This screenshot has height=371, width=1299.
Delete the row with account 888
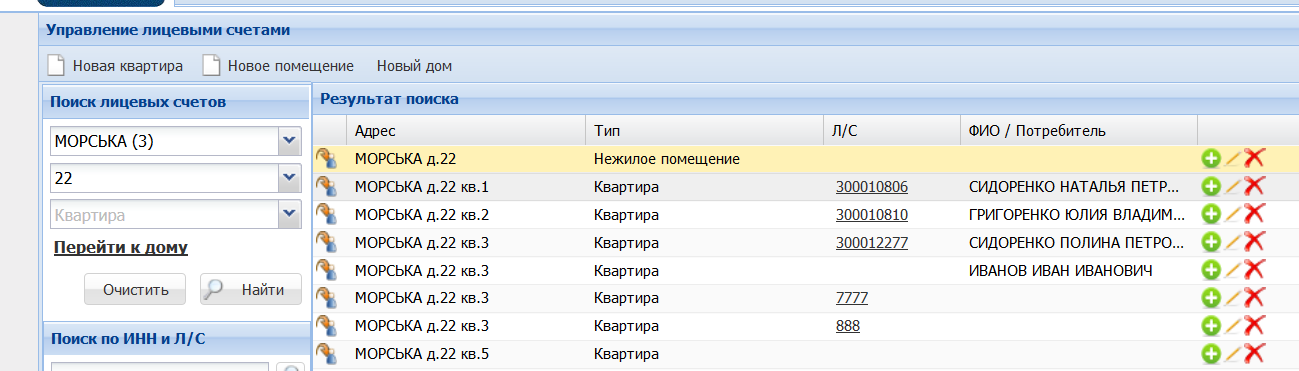(x=1254, y=326)
